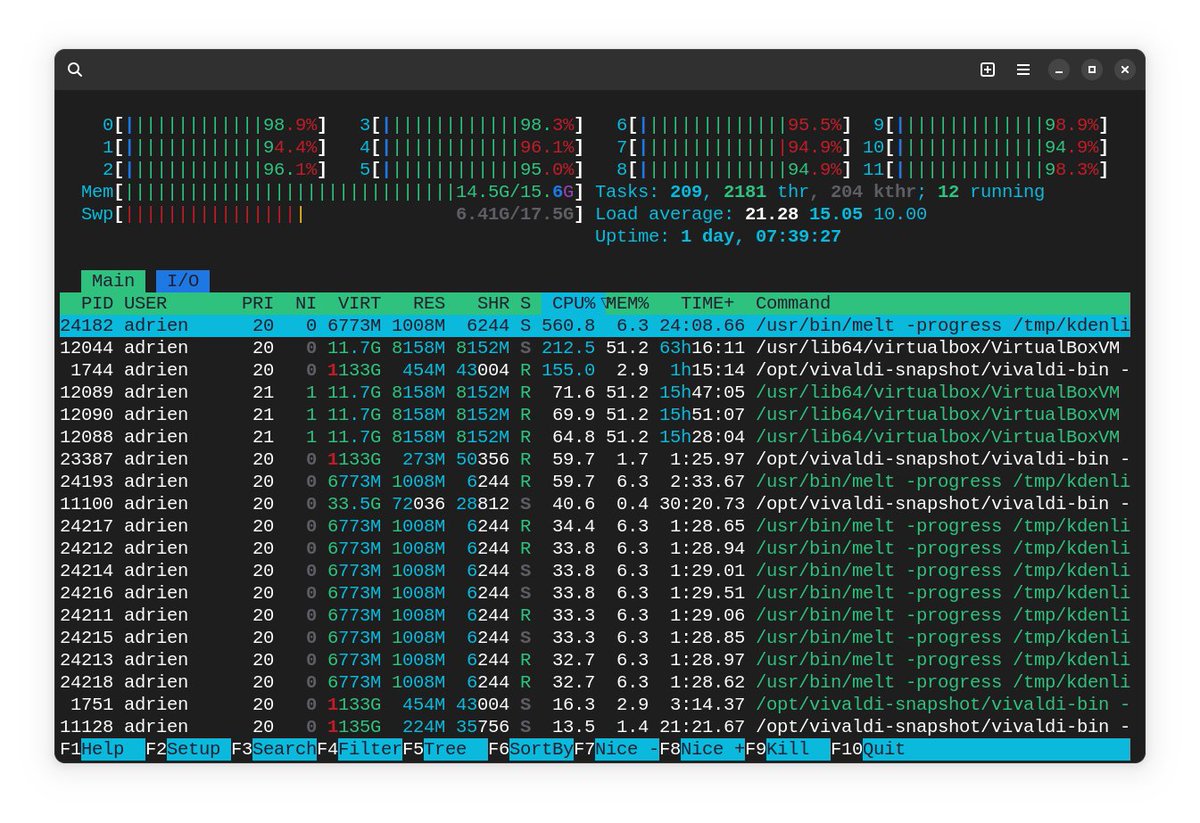The width and height of the screenshot is (1200, 823).
Task: Select process row PID 24215
Action: tap(595, 637)
